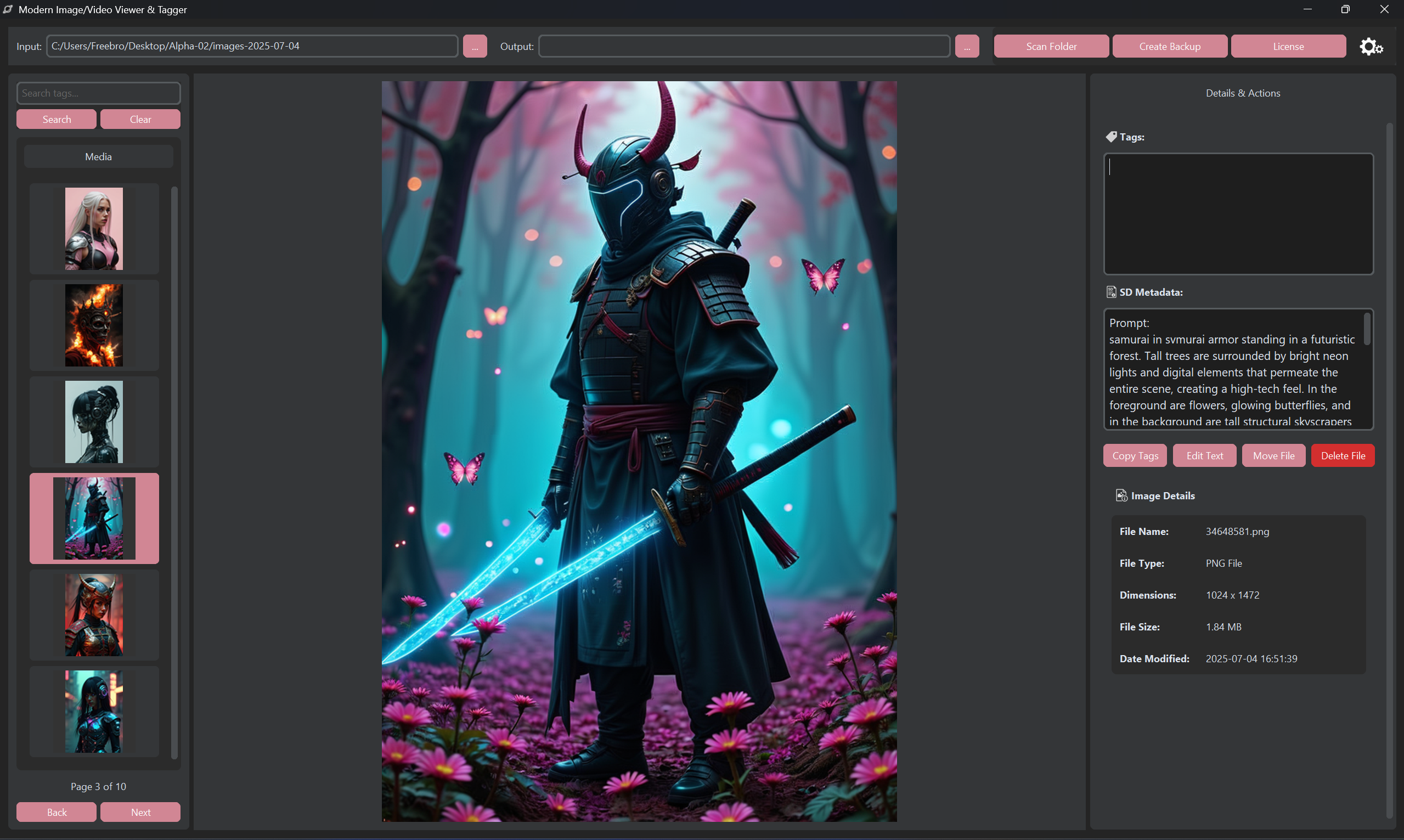Browse for input folder with ellipsis button
Screen dimensions: 1404x840
tap(474, 47)
